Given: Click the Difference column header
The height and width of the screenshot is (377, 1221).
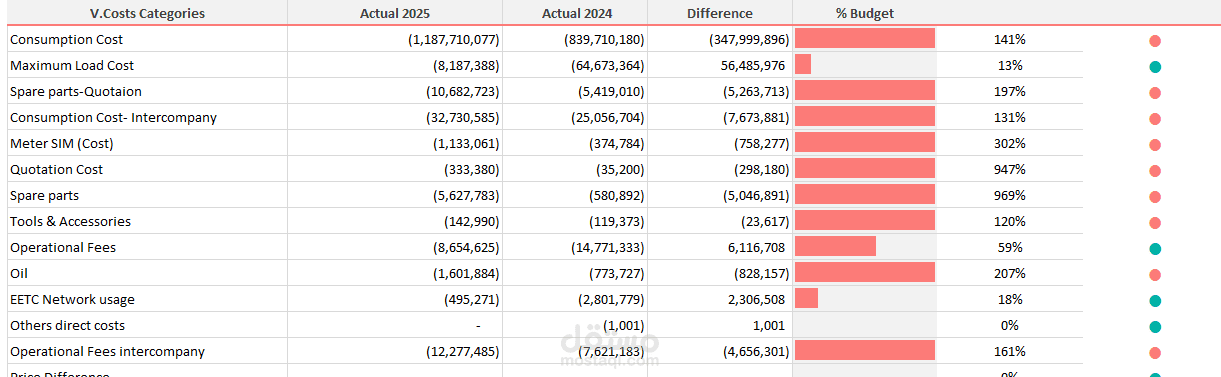Looking at the screenshot, I should [720, 13].
